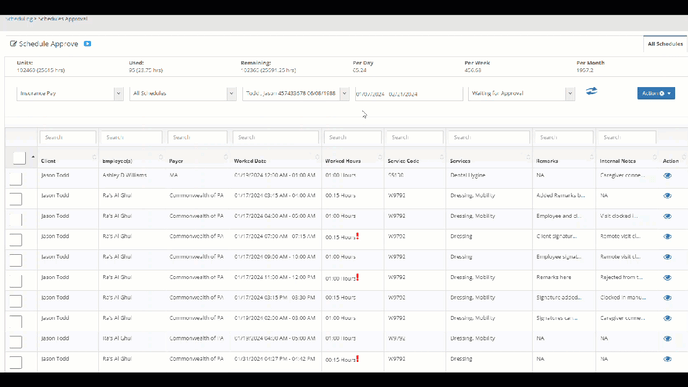Click sort arrows on Service Code column header
The image size is (688, 387).
coord(442,157)
